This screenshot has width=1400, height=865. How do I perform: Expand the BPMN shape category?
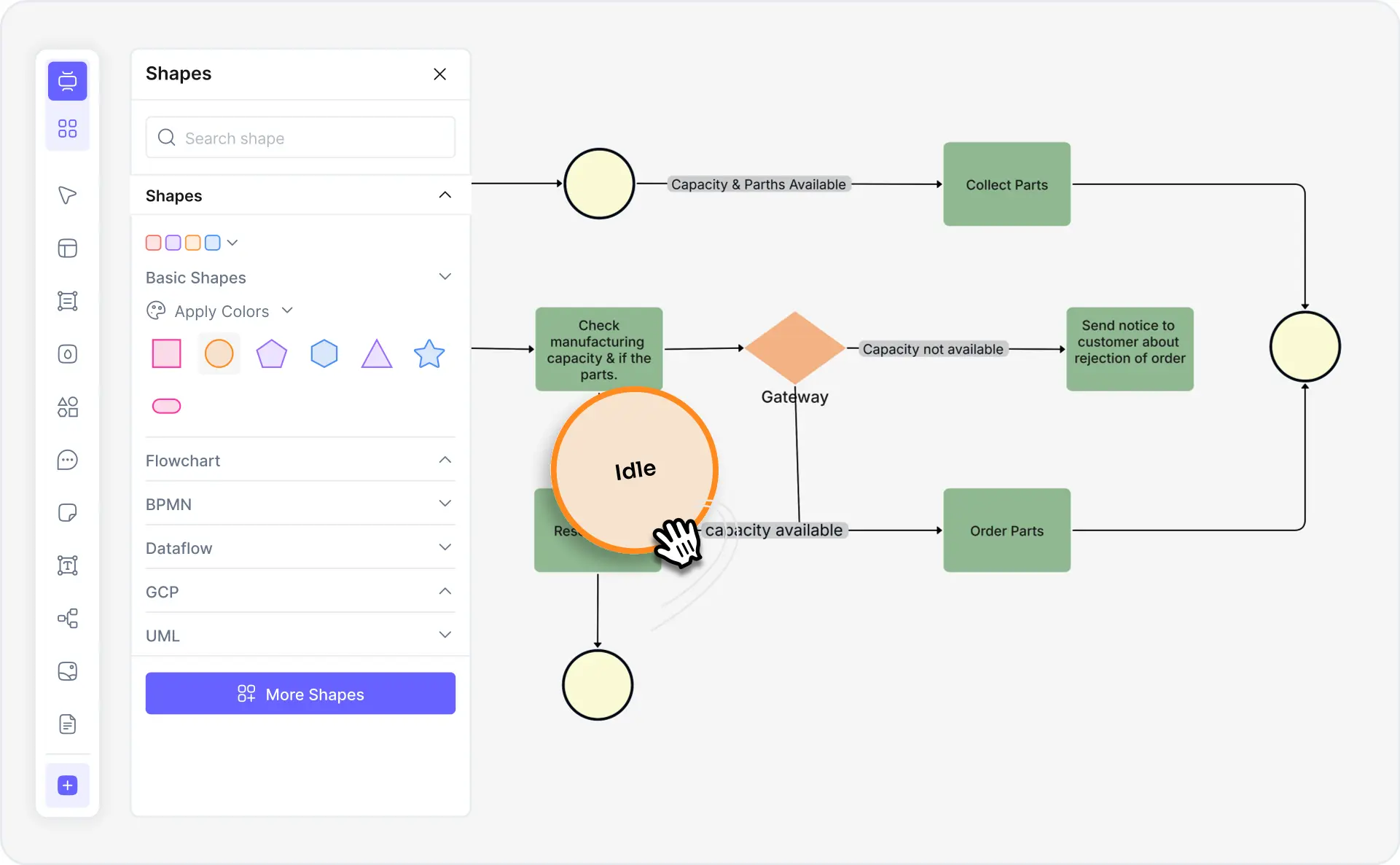[445, 504]
